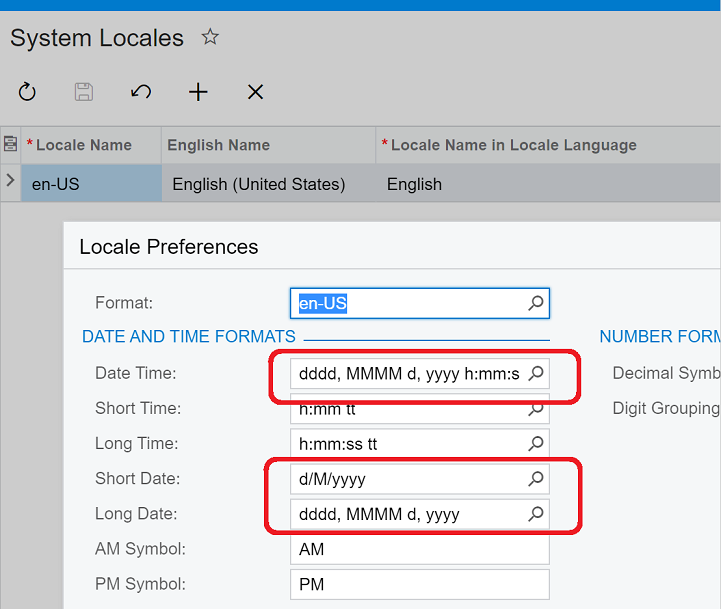Screen dimensions: 721x609
Task: Add System Locales to favorites with star
Action: click(210, 37)
